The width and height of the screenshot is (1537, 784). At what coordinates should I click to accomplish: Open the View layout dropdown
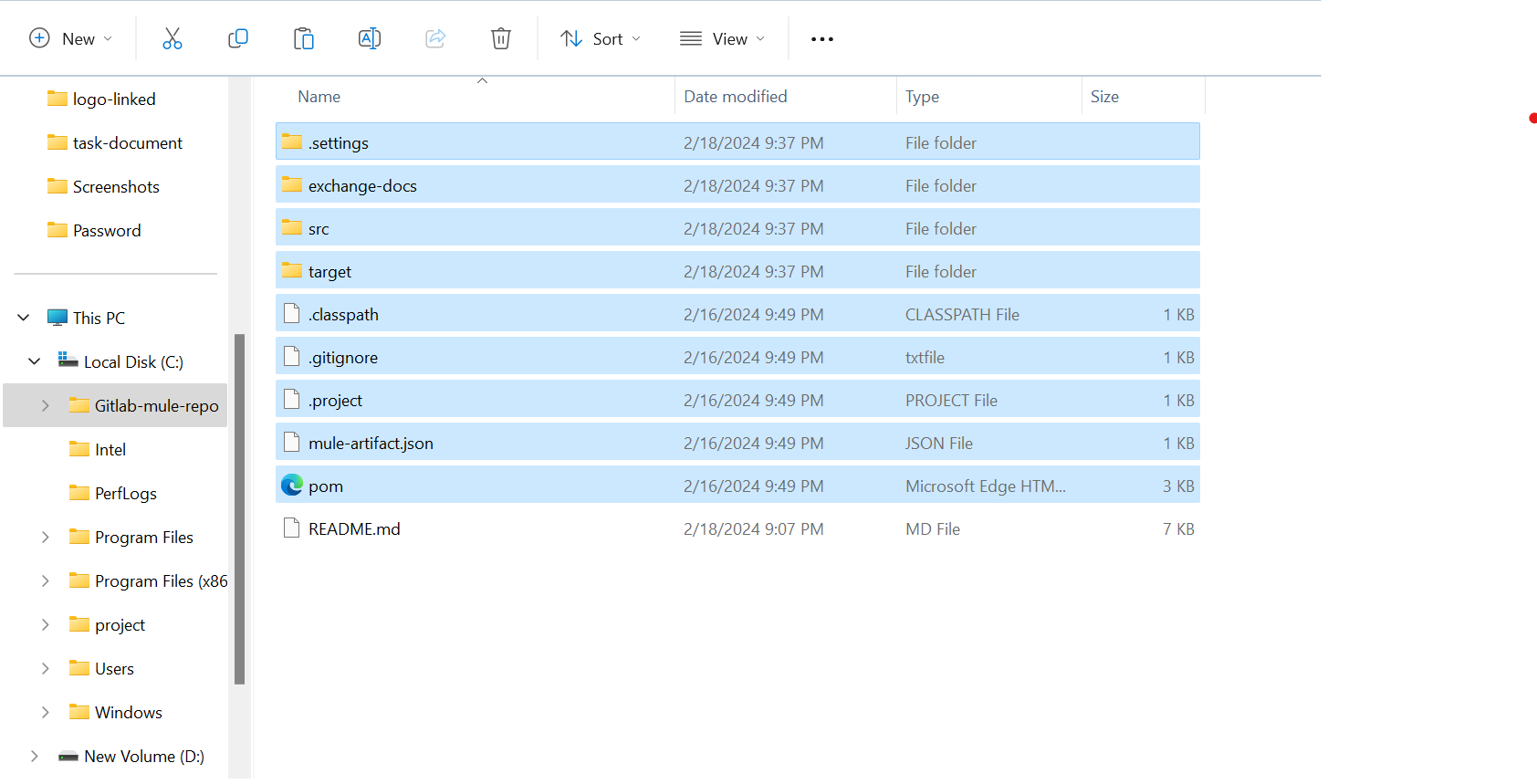(722, 38)
